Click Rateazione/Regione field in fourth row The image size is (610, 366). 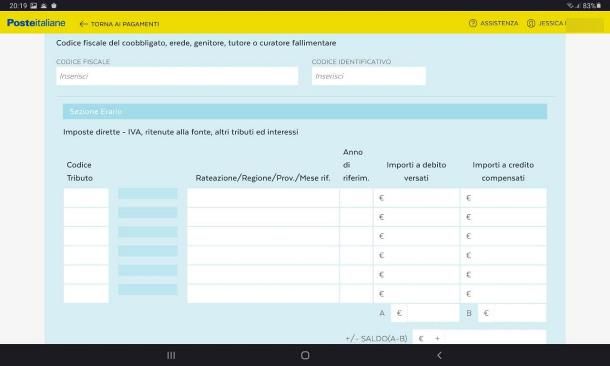pyautogui.click(x=263, y=255)
